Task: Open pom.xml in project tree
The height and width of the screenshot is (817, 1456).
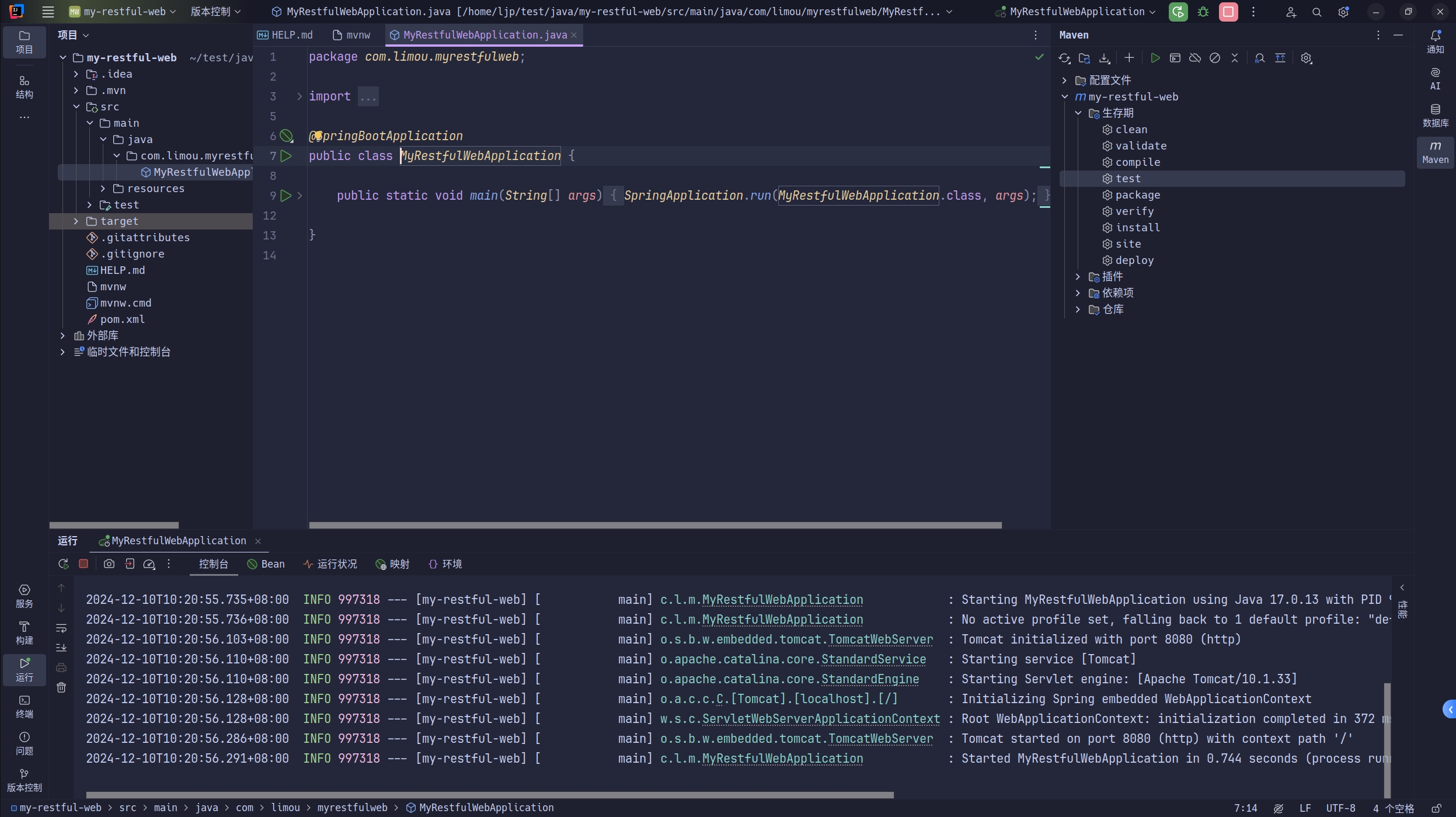Action: (122, 319)
